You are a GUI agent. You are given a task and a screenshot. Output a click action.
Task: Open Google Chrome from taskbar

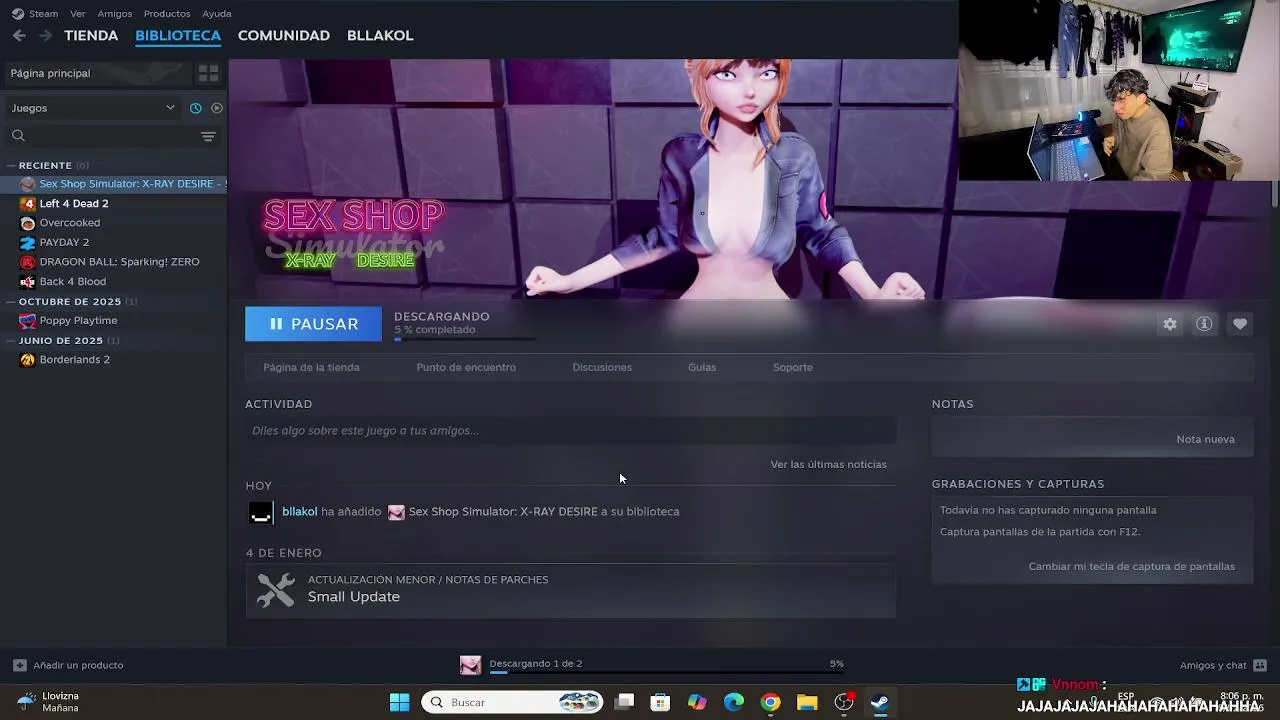point(770,702)
